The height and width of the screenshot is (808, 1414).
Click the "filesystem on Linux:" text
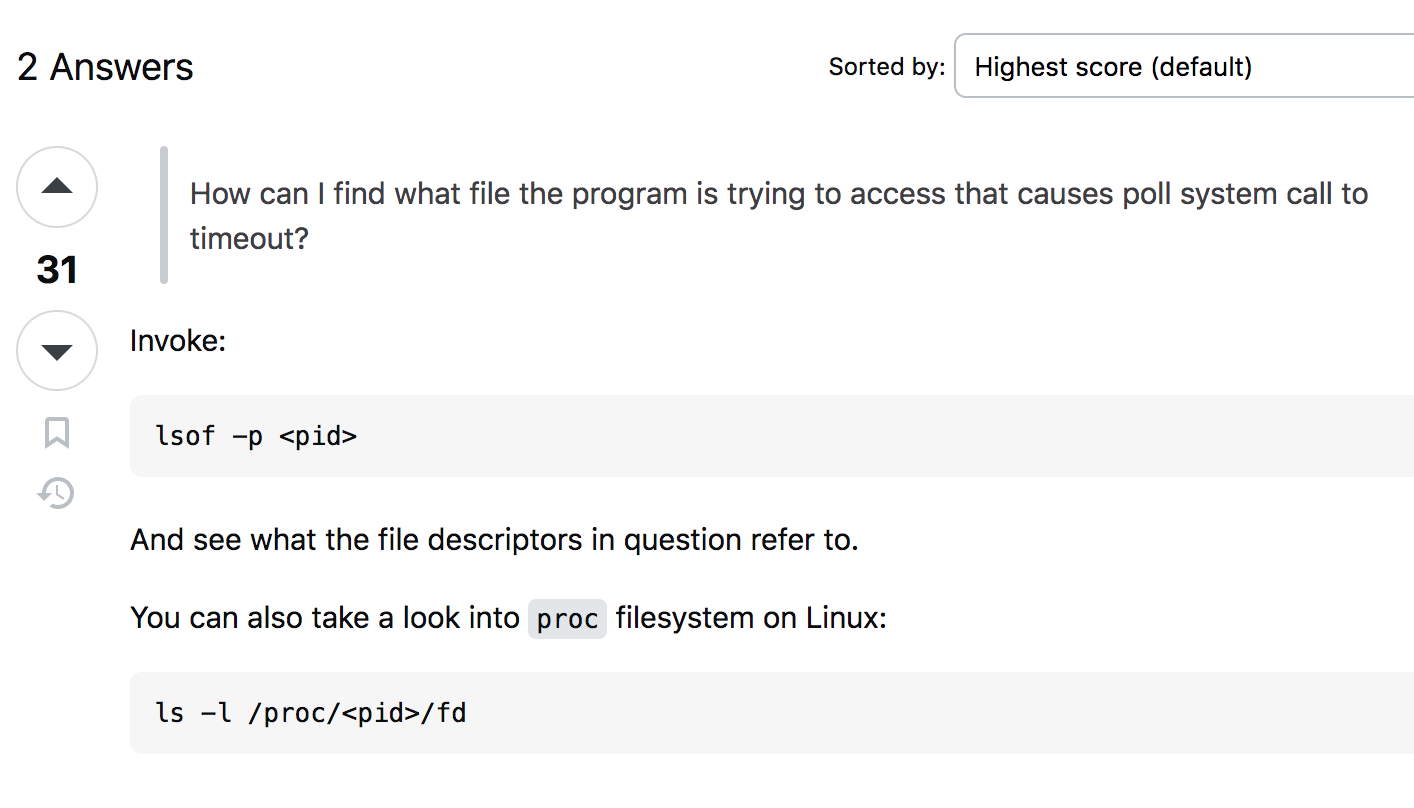tap(751, 618)
